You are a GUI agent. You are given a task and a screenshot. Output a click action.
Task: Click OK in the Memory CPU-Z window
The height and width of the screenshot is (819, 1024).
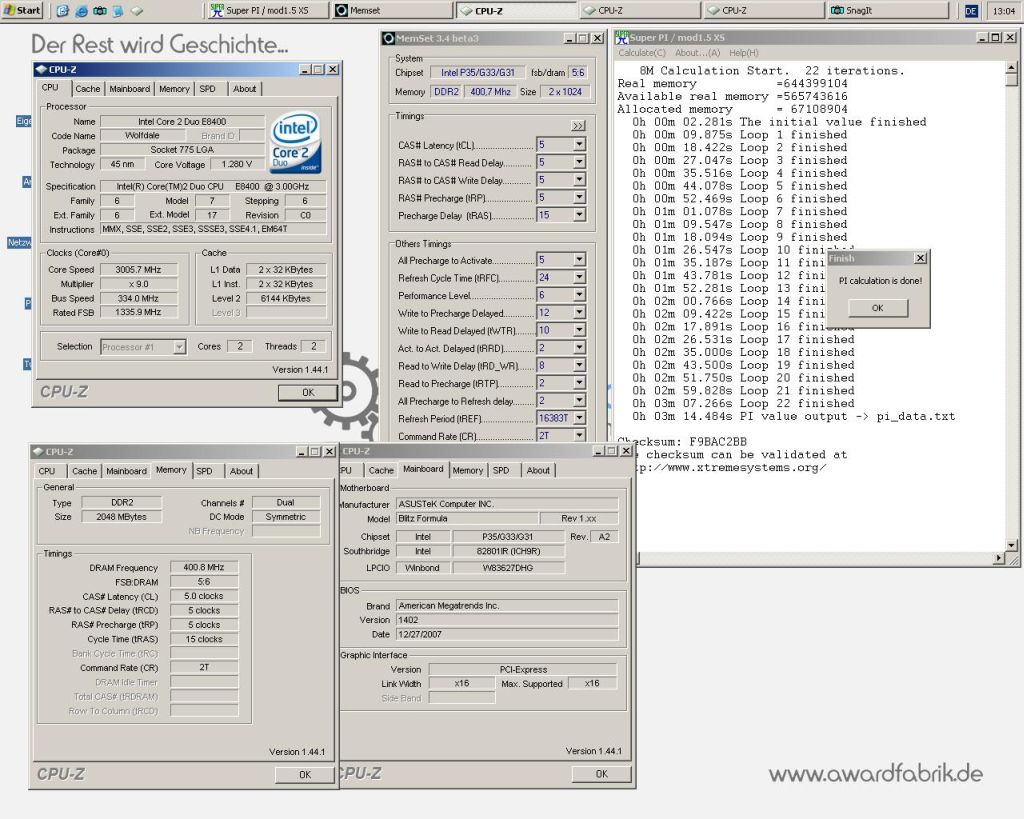[x=305, y=775]
